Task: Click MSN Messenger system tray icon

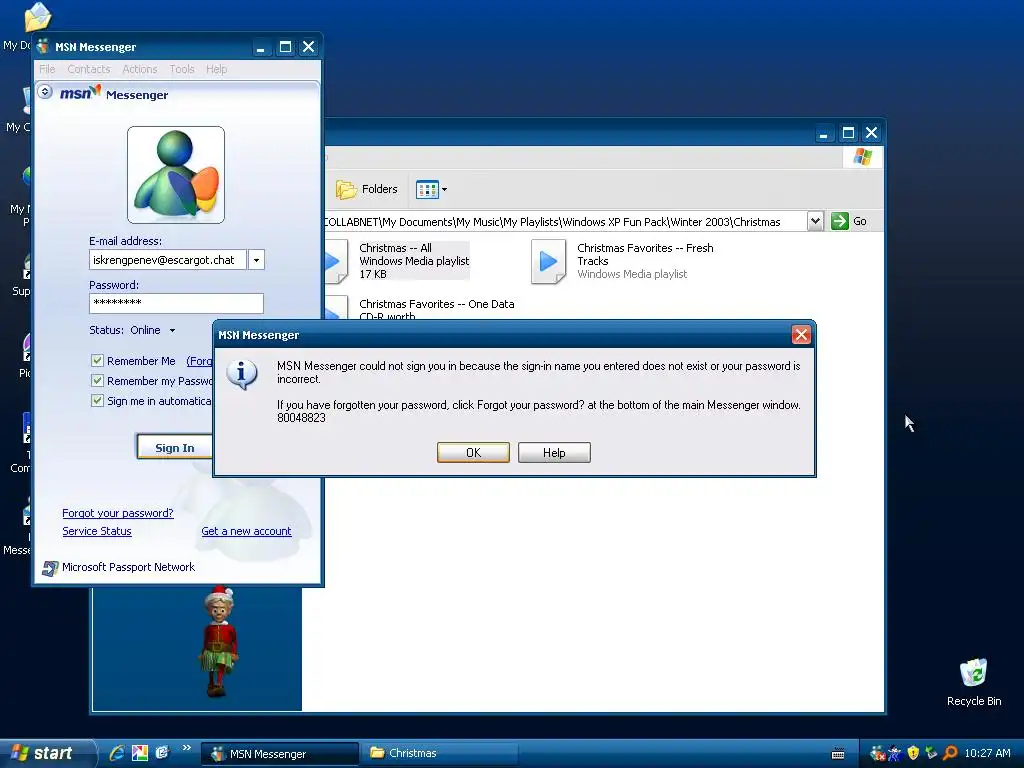Action: click(x=877, y=754)
